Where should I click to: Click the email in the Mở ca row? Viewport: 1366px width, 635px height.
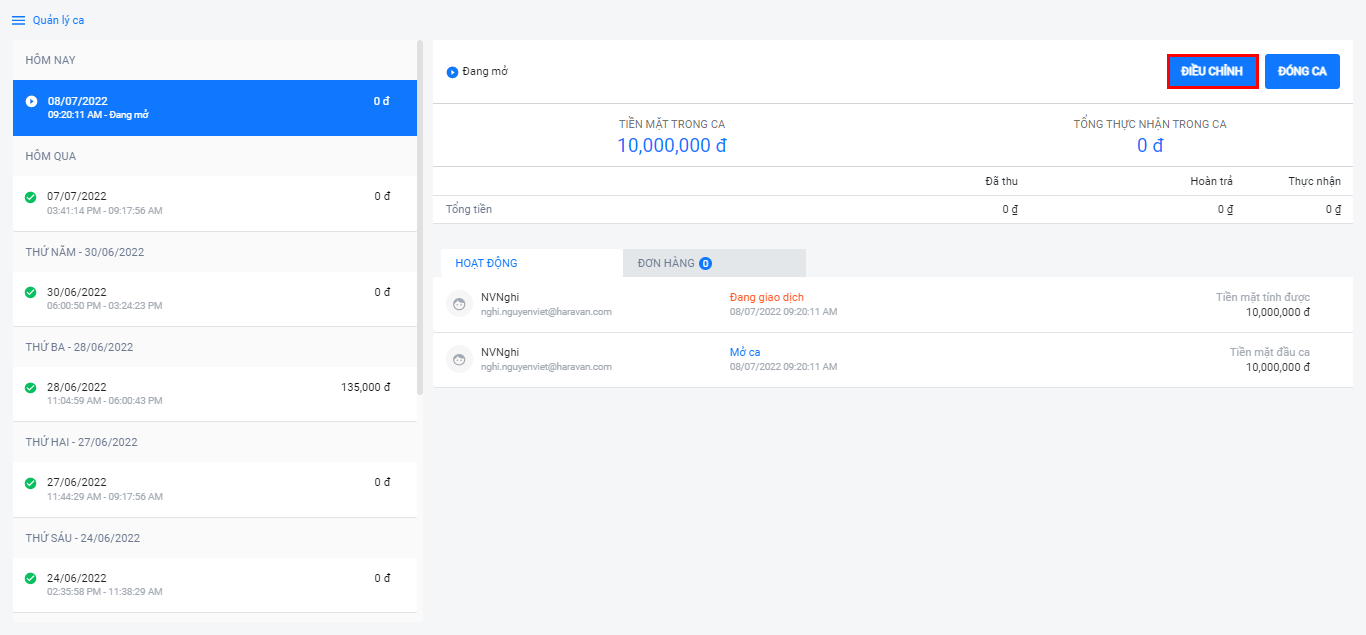click(546, 367)
